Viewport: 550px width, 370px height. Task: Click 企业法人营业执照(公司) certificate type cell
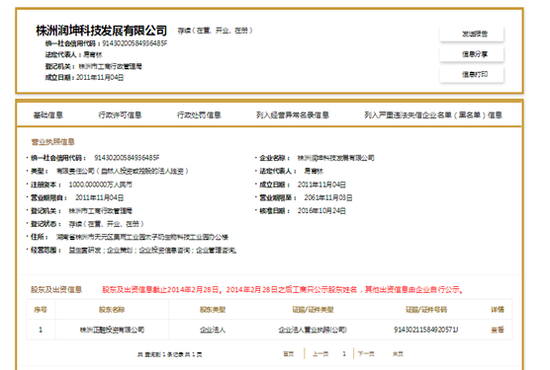[x=313, y=330]
